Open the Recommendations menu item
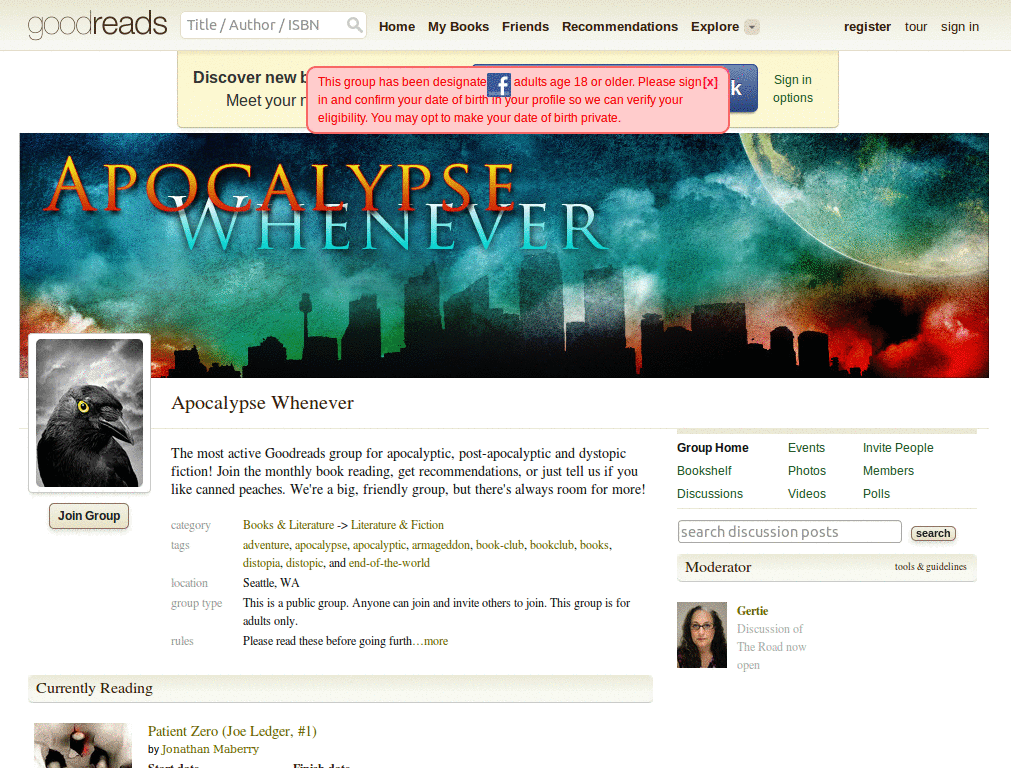The width and height of the screenshot is (1024, 768). [x=619, y=27]
